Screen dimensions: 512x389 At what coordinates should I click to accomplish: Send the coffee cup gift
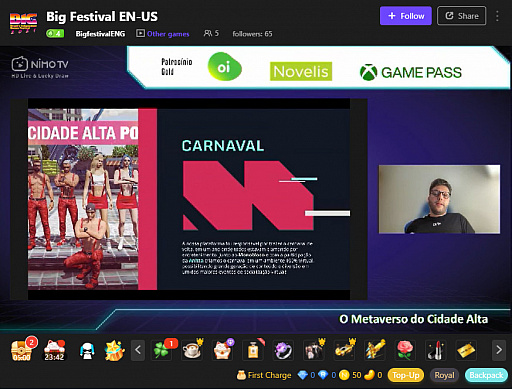point(192,350)
